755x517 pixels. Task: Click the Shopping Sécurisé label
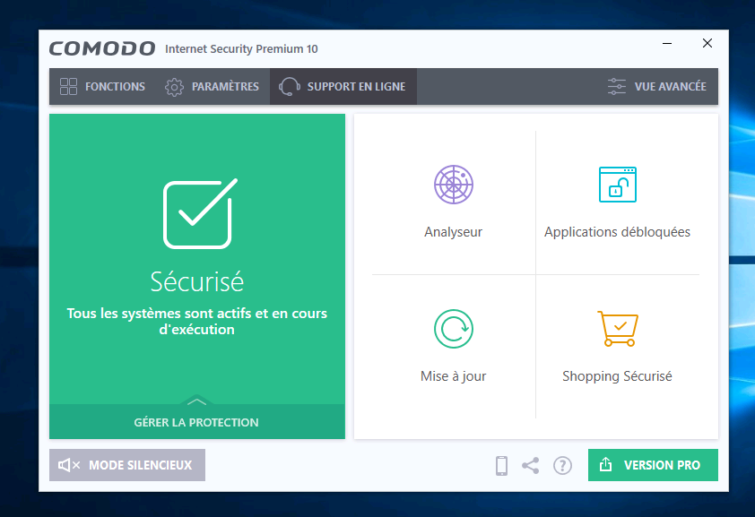617,376
